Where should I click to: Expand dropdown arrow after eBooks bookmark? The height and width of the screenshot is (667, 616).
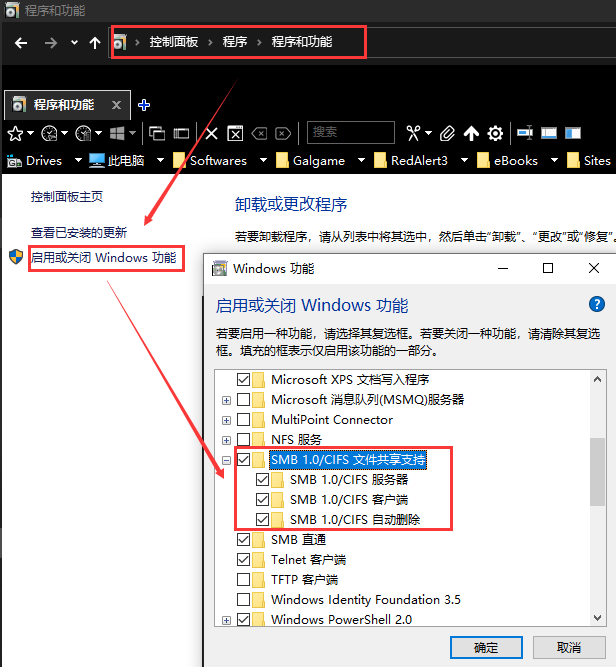[x=554, y=160]
